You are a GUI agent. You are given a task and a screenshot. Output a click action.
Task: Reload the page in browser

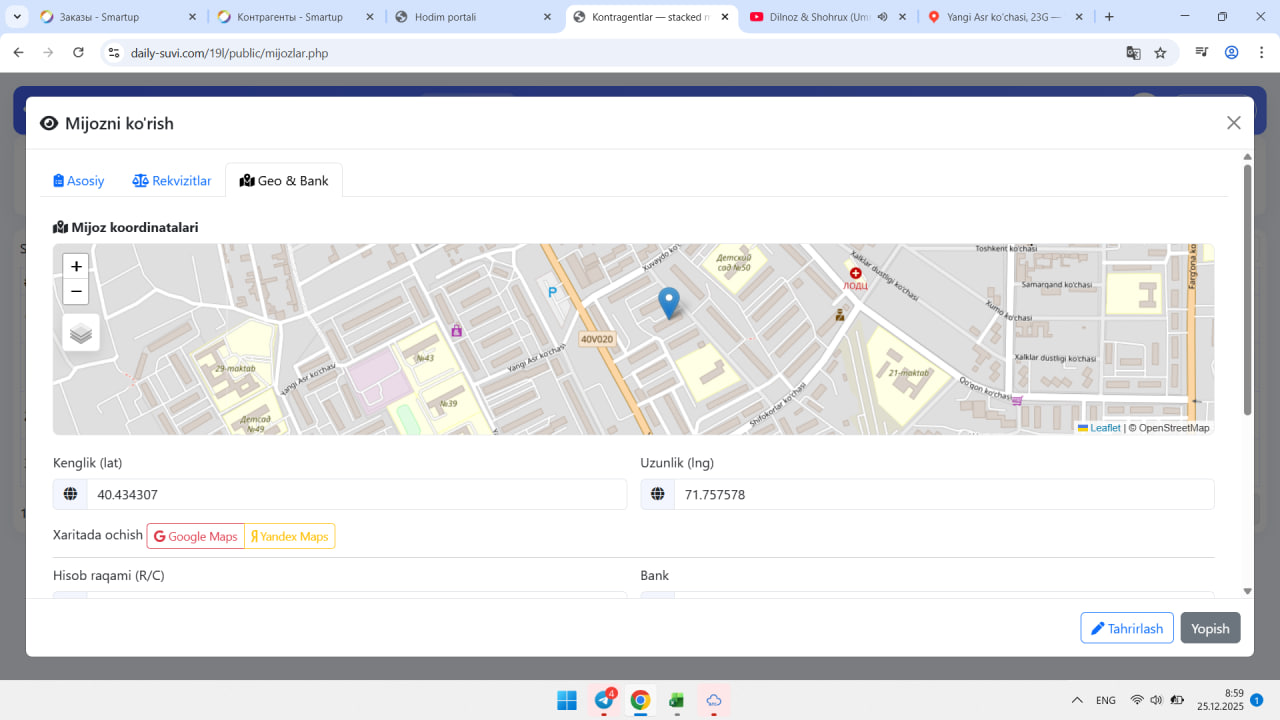tap(79, 53)
